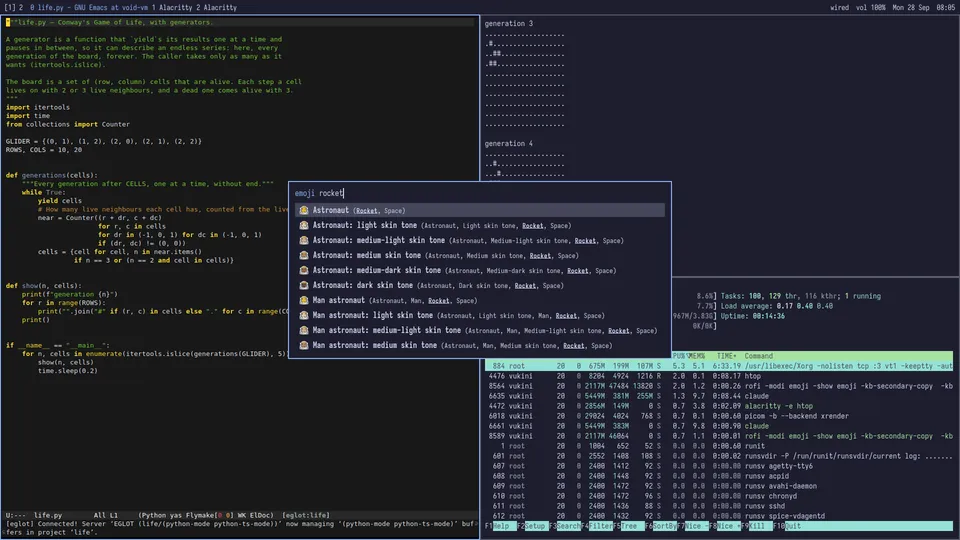
Task: Pick 'Astronaut: light skin tone' emoji entry
Action: coord(480,225)
